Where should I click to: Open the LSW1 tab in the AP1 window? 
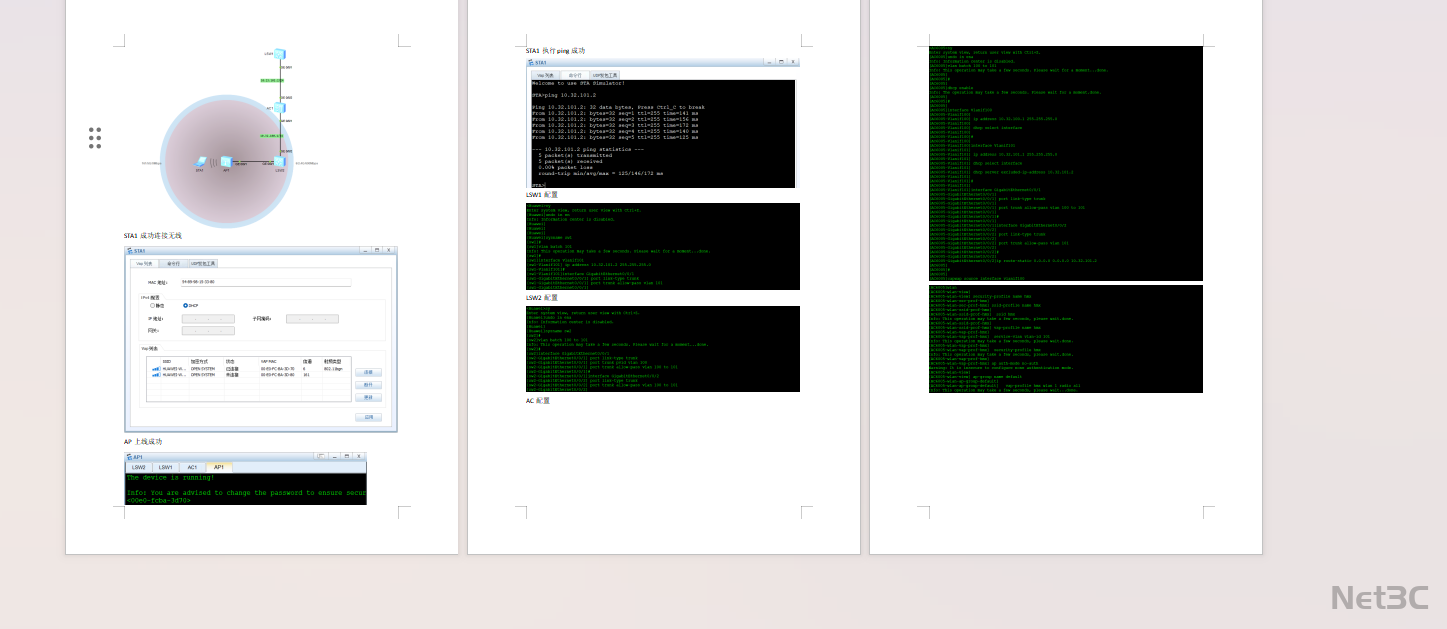165,467
